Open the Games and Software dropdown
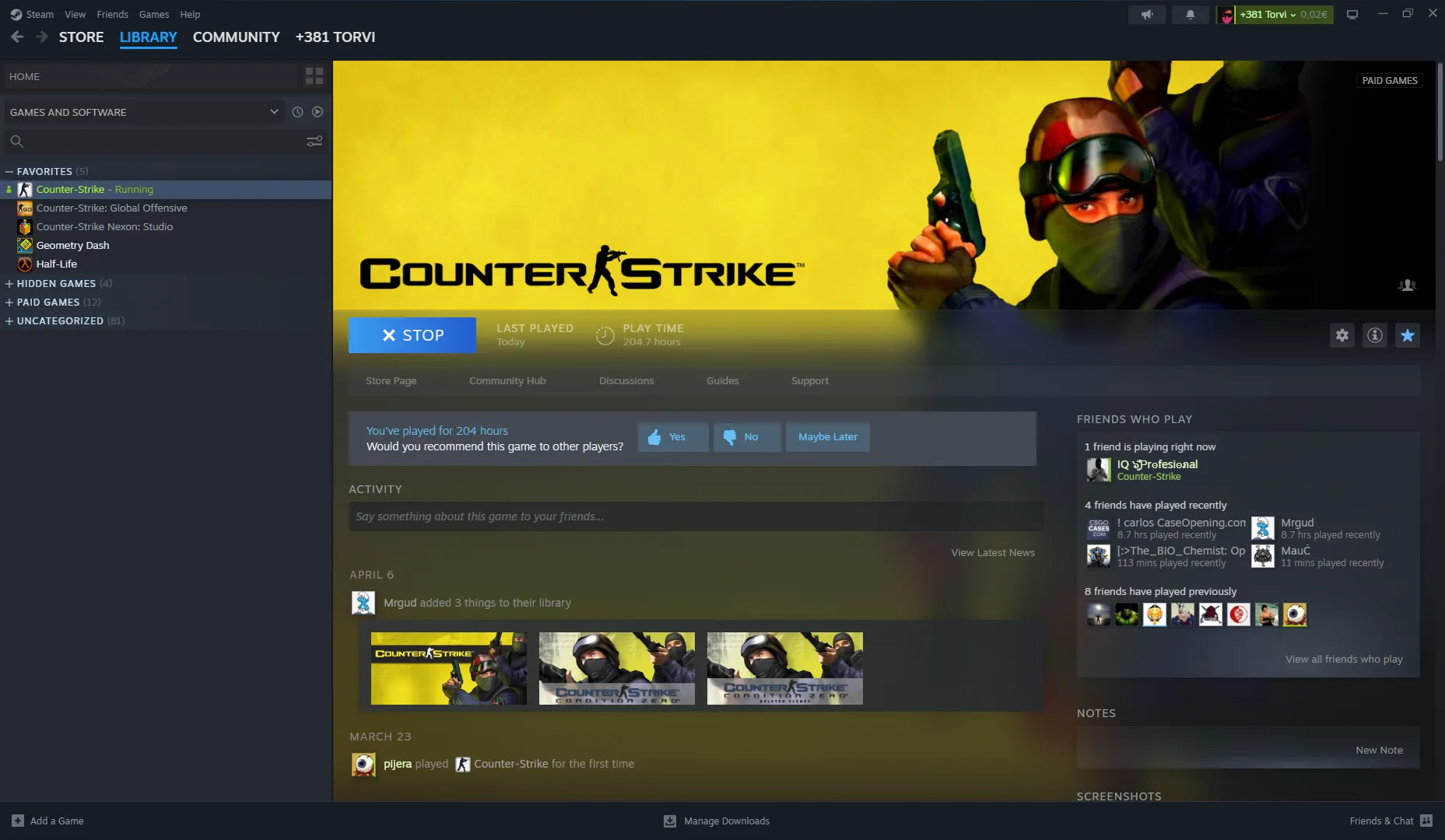 coord(144,112)
